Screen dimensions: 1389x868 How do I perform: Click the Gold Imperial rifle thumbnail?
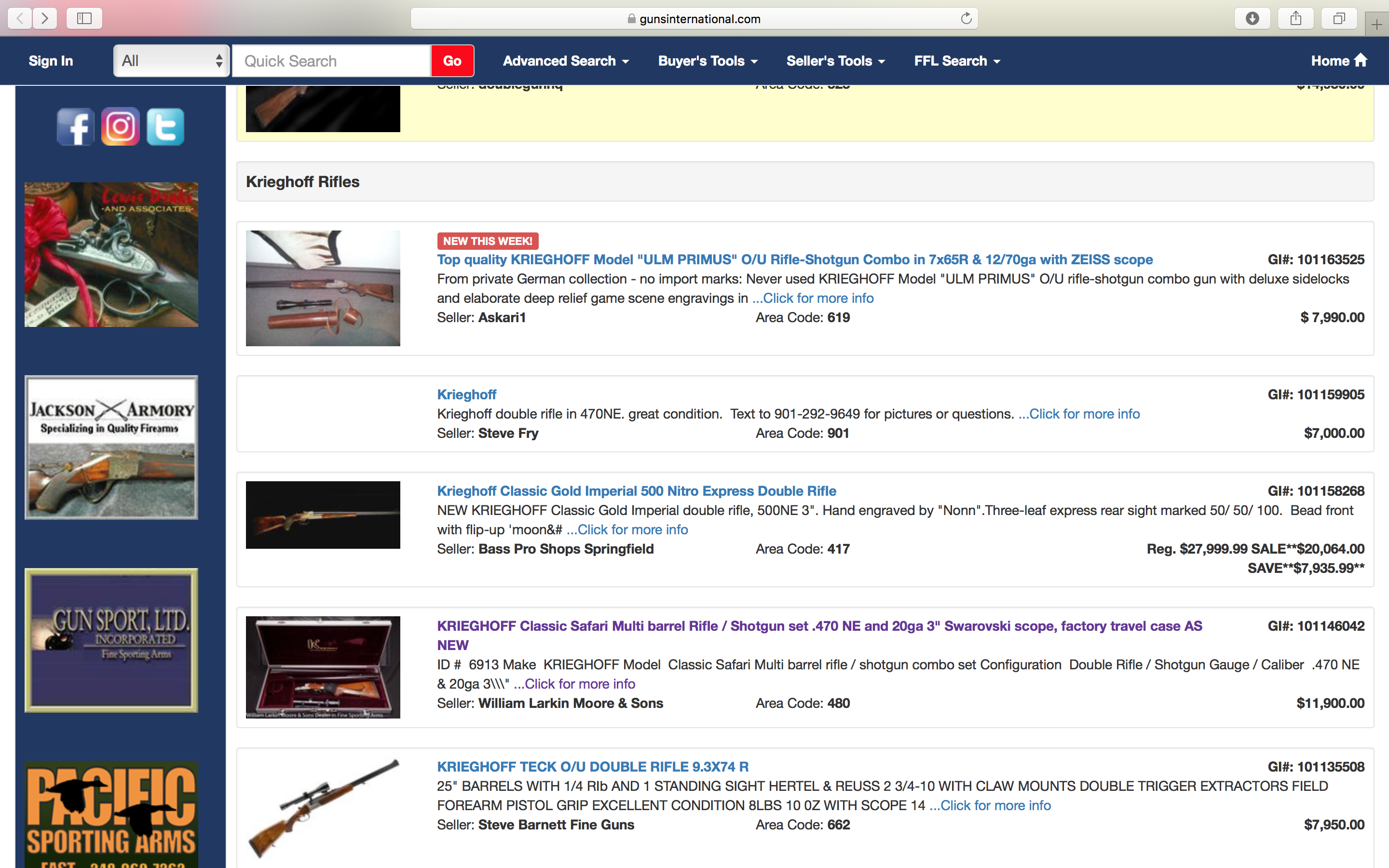point(323,515)
